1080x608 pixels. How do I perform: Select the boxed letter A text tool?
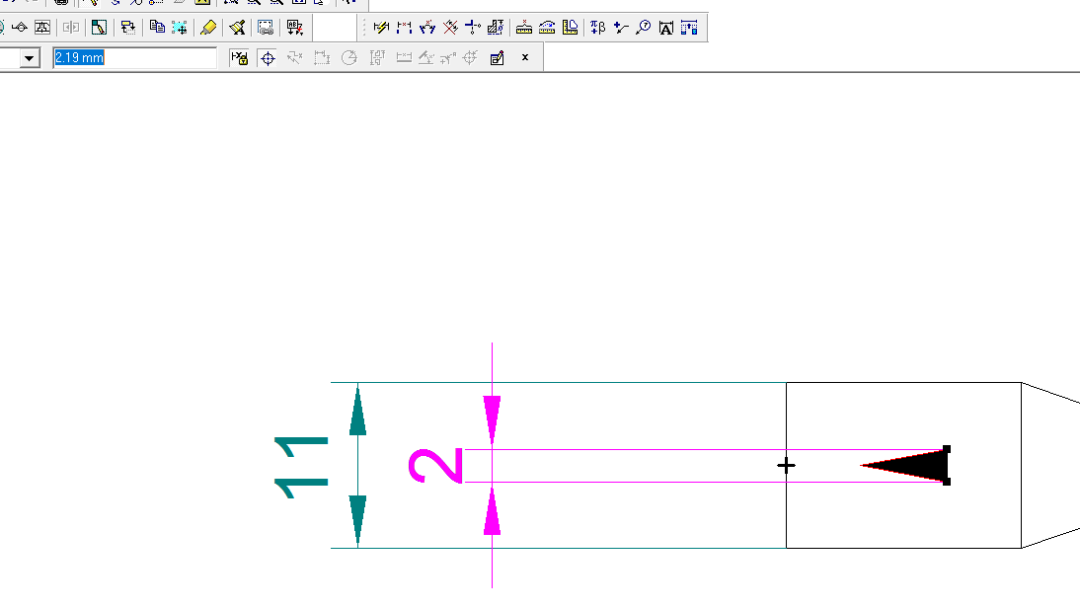click(x=666, y=28)
